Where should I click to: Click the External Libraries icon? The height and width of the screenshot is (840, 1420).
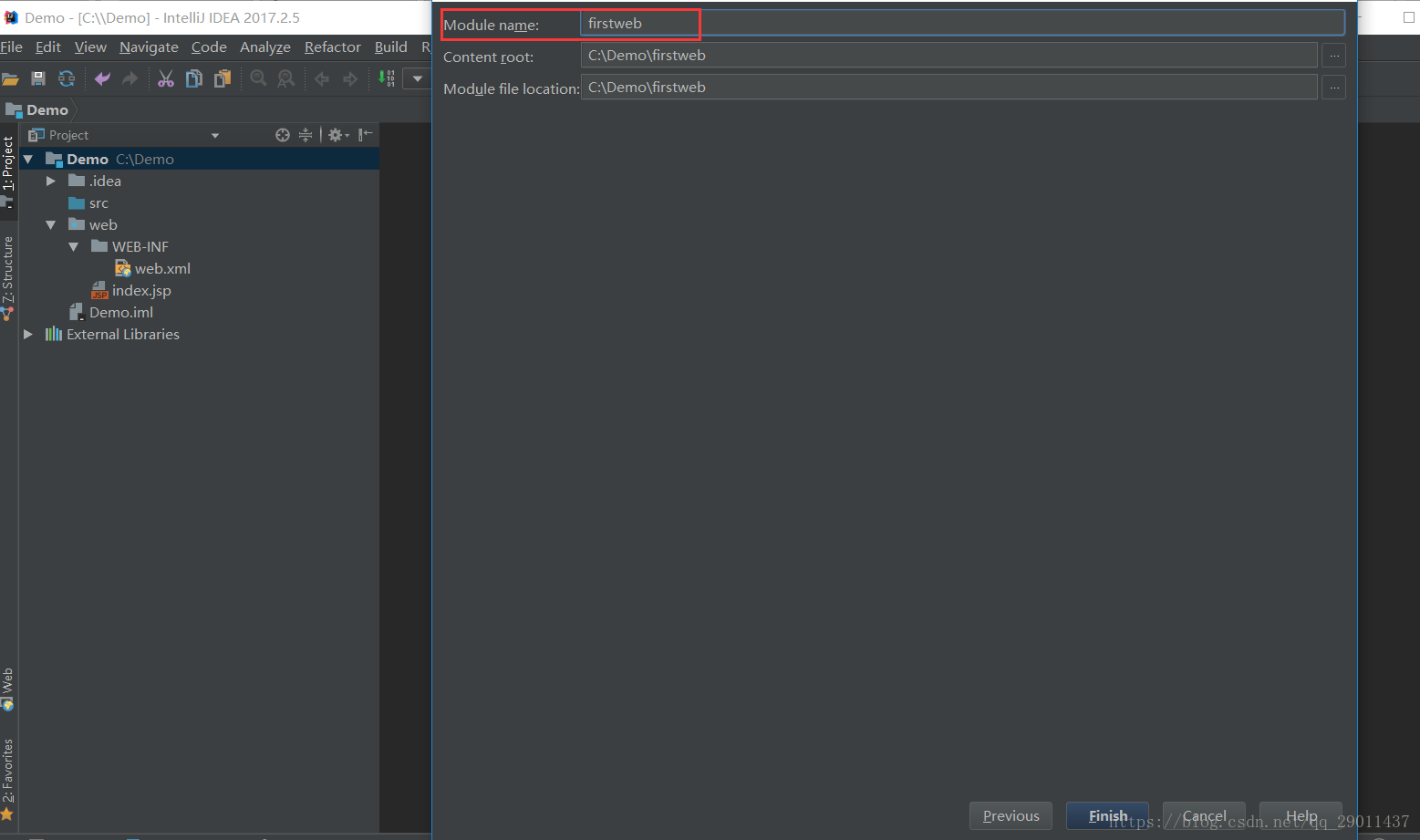(x=54, y=334)
